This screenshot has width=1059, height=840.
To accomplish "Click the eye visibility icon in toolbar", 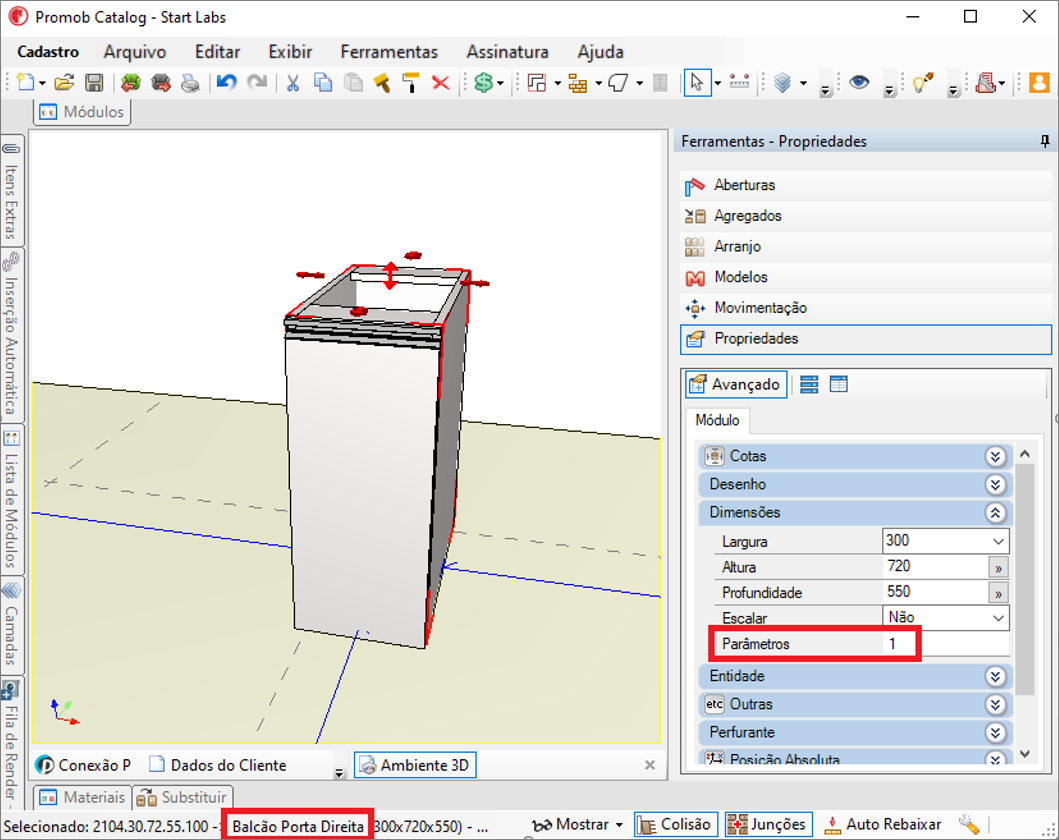I will pyautogui.click(x=859, y=82).
